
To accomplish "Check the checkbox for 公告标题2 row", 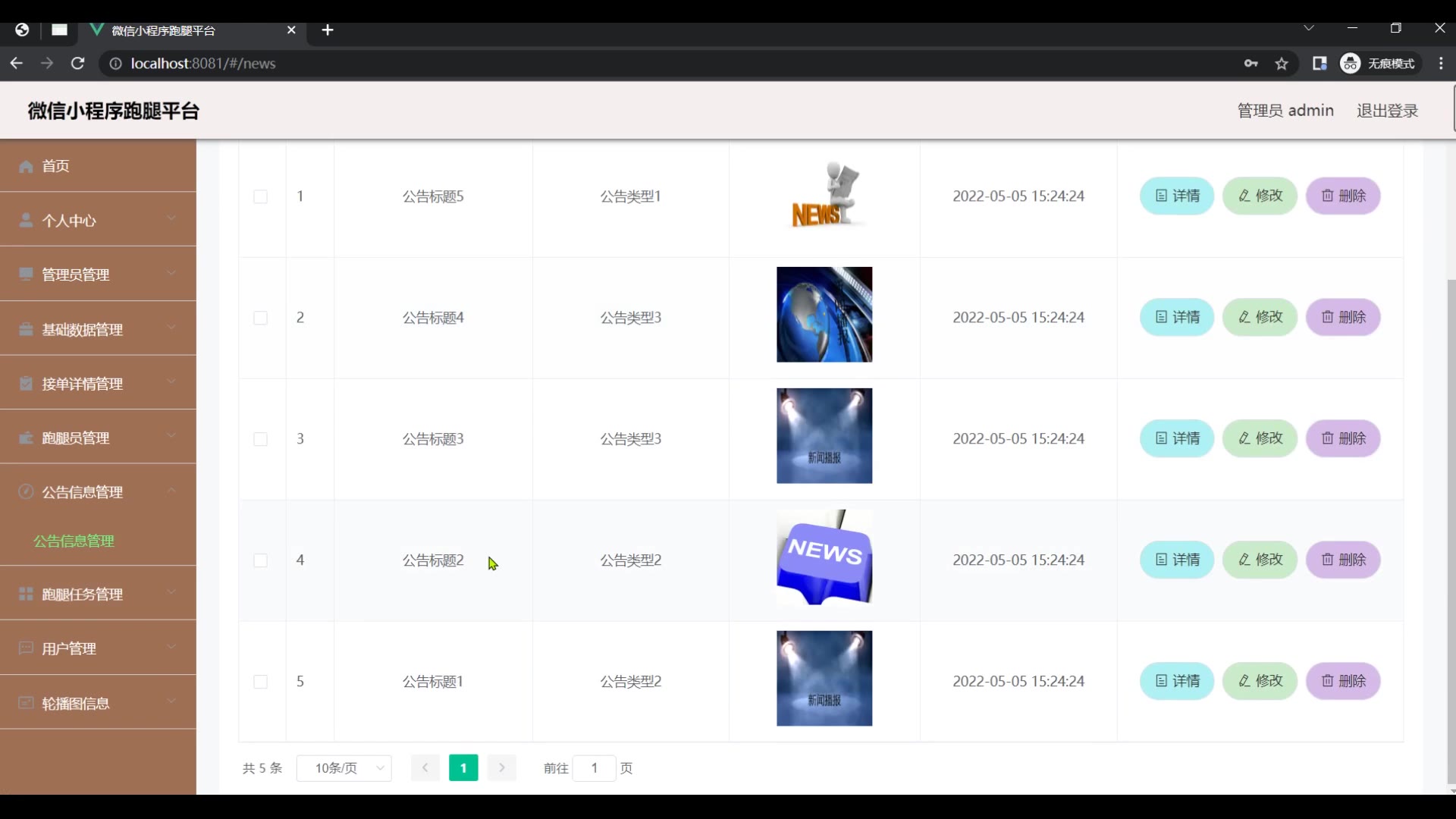I will pos(260,560).
